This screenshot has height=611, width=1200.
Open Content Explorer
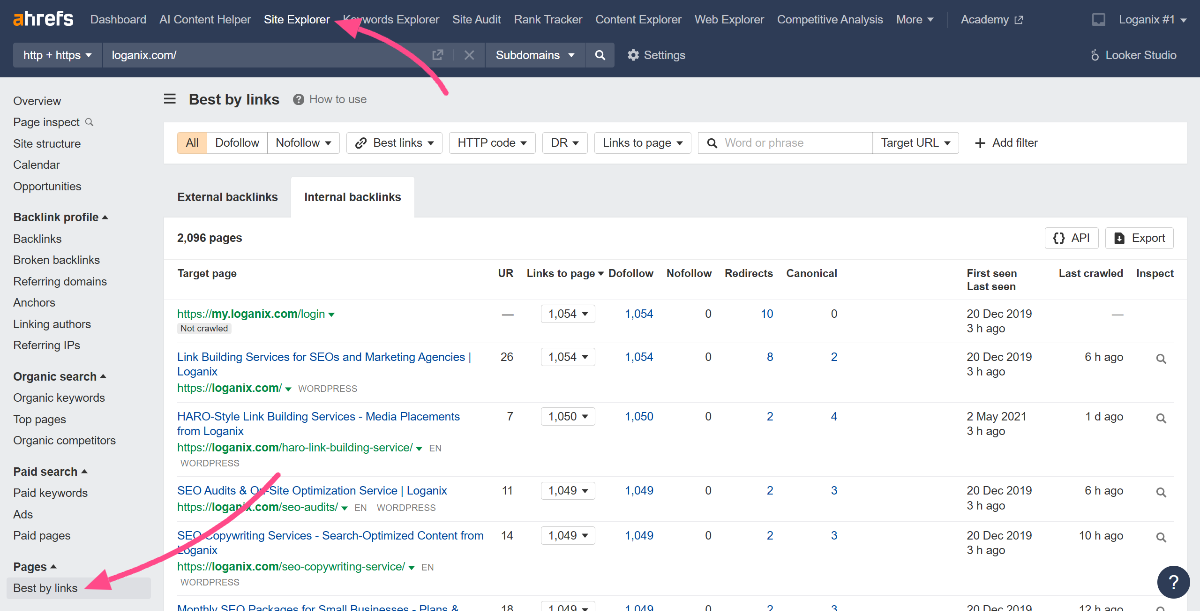click(638, 19)
